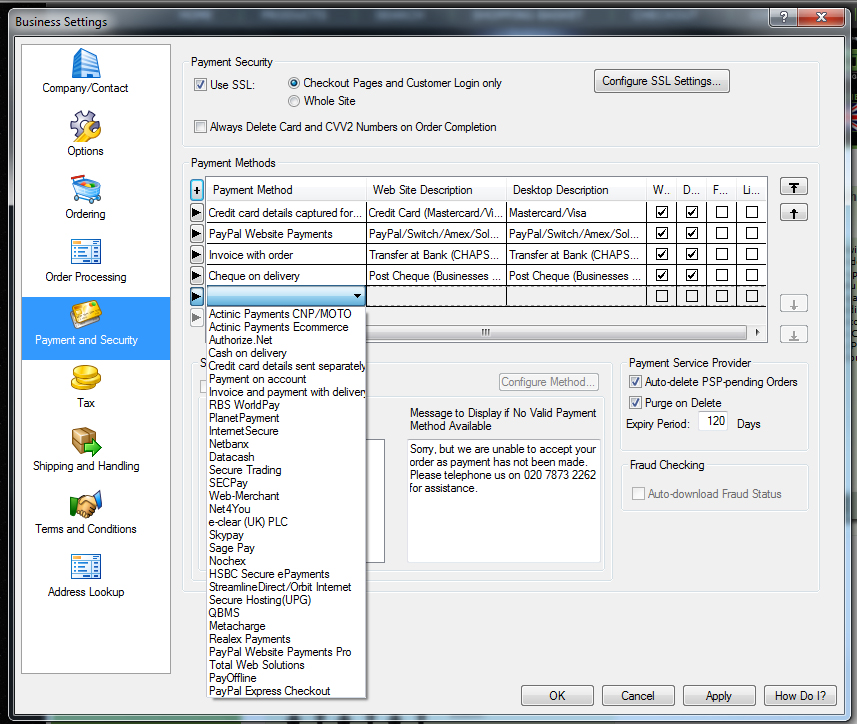Select the Whole Site radio button
Viewport: 857px width, 724px height.
pyautogui.click(x=294, y=101)
